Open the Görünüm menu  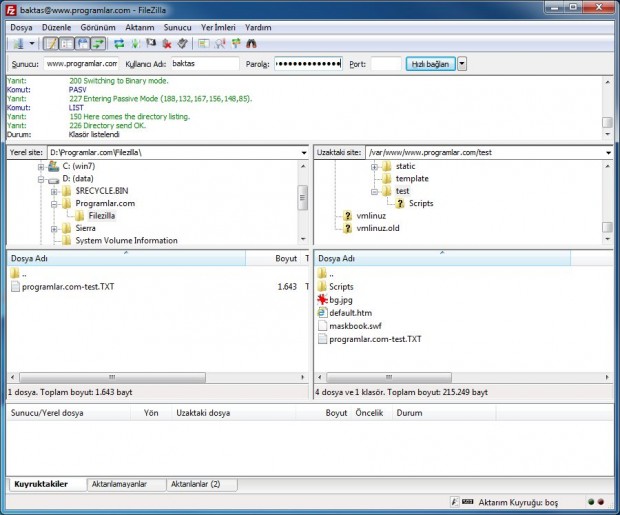pos(98,27)
